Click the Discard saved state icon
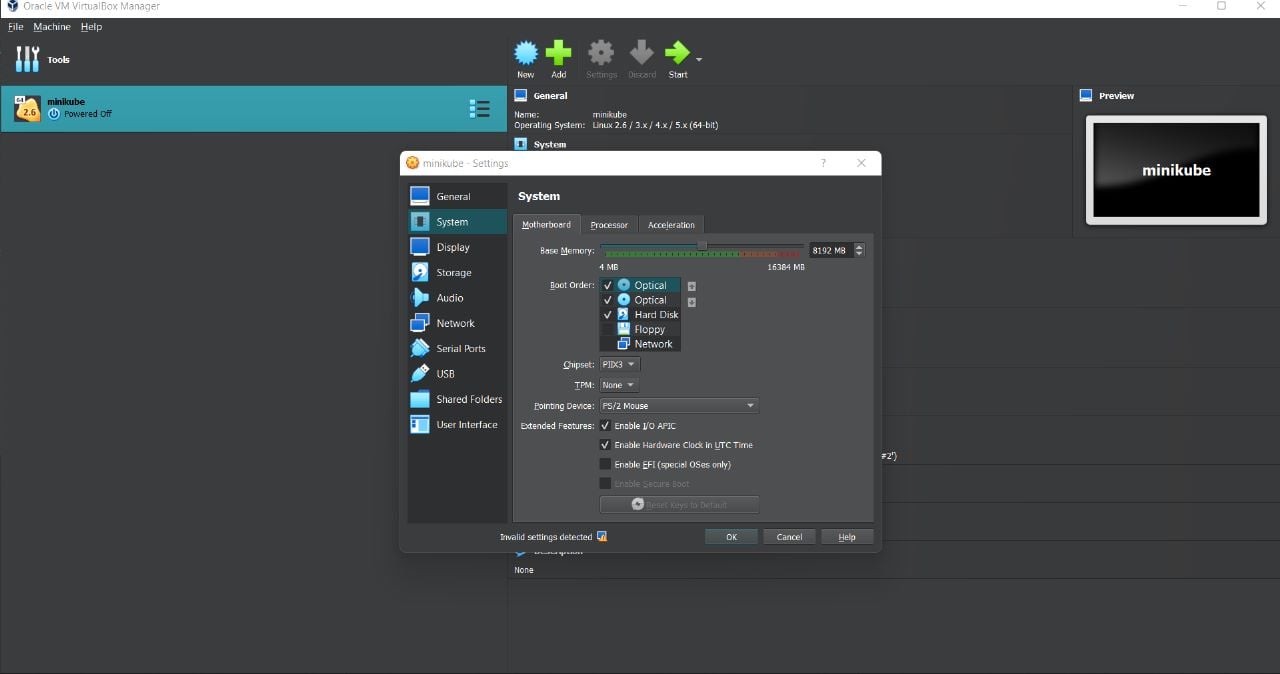 [642, 53]
